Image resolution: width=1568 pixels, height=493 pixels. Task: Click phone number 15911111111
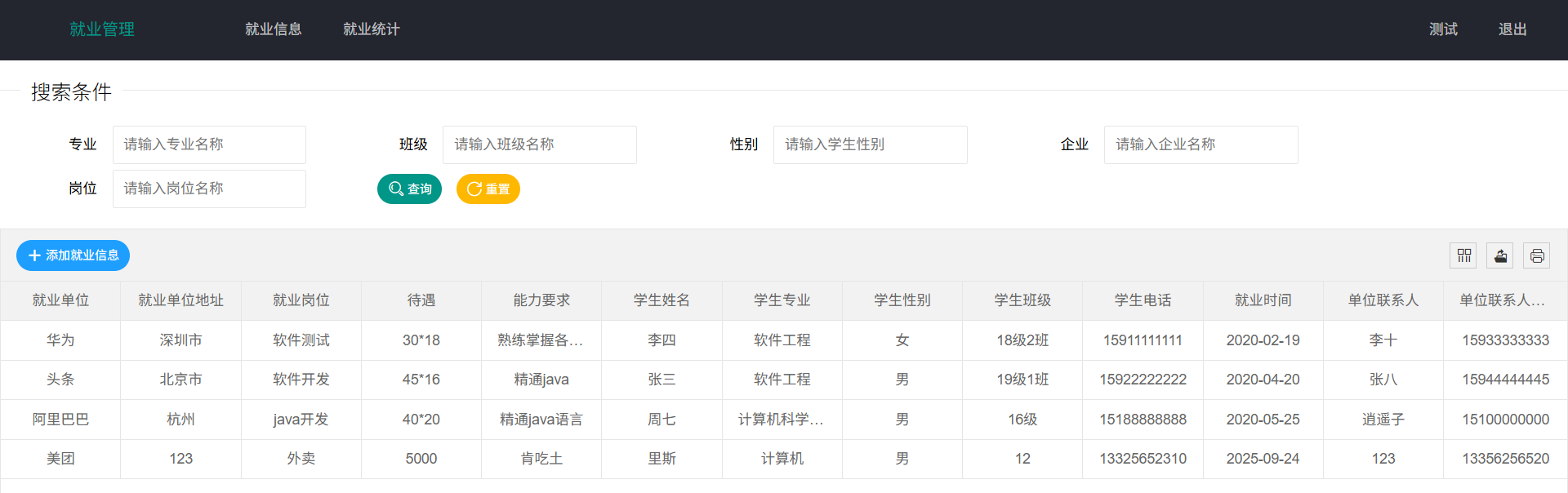1143,340
